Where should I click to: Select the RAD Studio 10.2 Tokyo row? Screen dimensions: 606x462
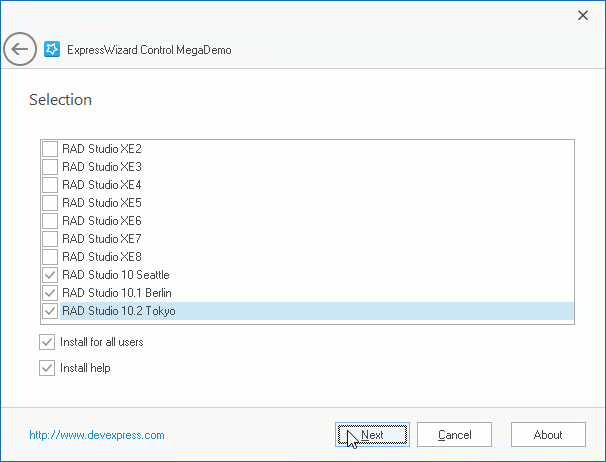click(300, 311)
